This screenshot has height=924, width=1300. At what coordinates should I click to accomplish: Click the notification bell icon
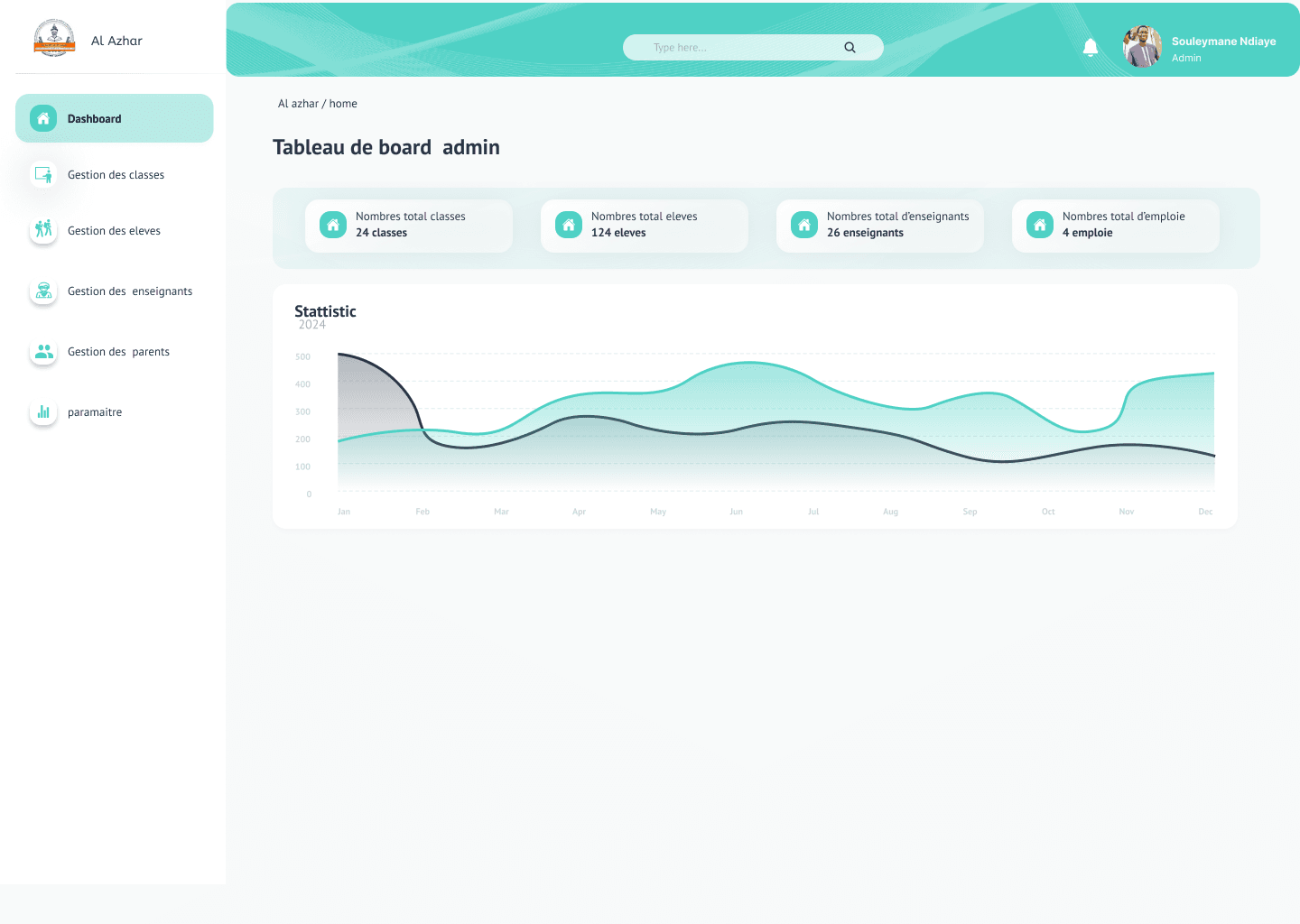click(x=1091, y=48)
